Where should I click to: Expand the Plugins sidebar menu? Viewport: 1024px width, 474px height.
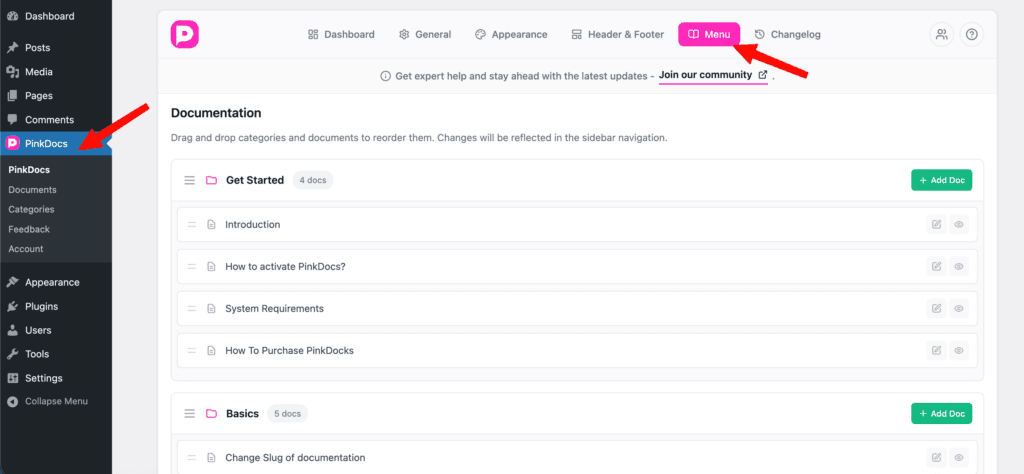(x=41, y=306)
